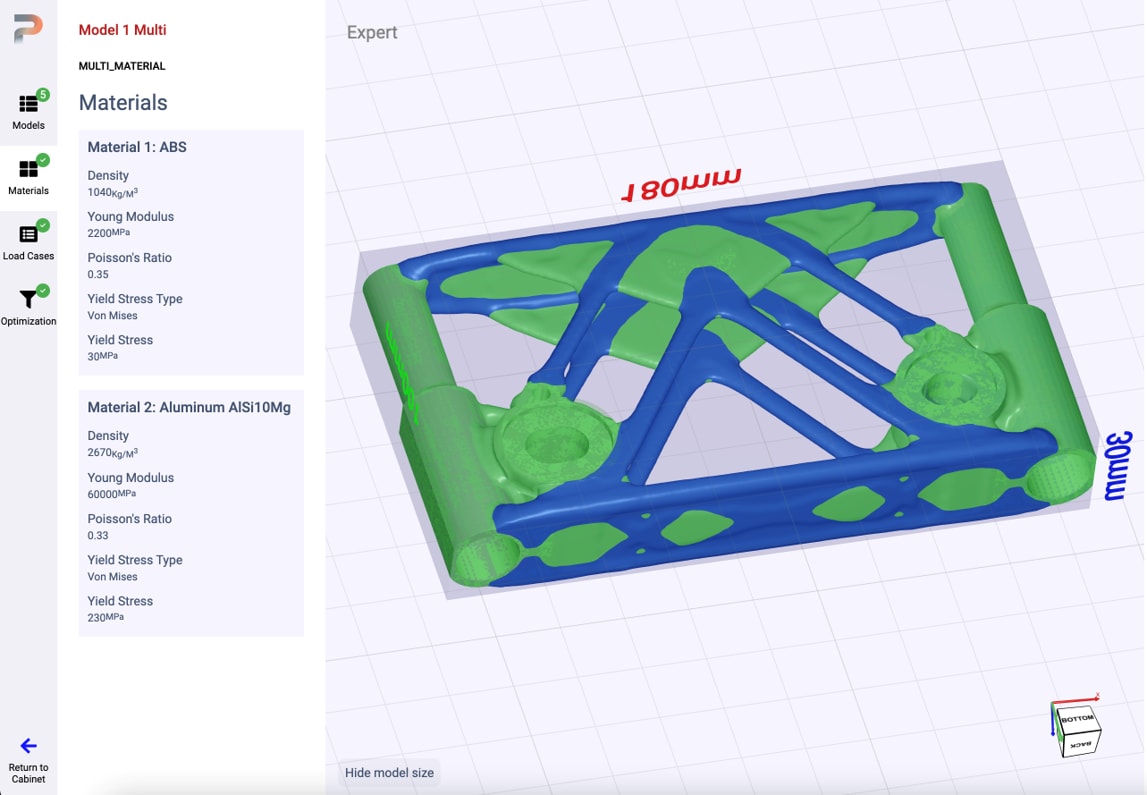Click Aluminum Yield Stress value 230MPa

pyautogui.click(x=106, y=617)
